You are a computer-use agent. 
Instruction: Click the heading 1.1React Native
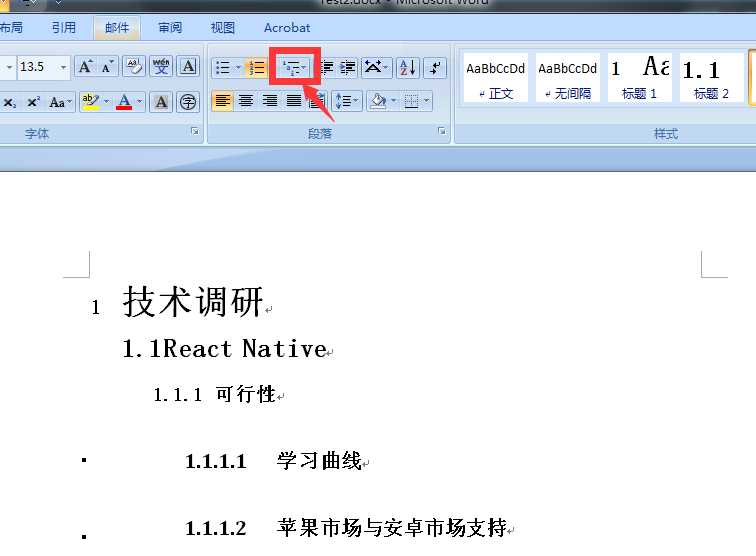click(x=225, y=349)
